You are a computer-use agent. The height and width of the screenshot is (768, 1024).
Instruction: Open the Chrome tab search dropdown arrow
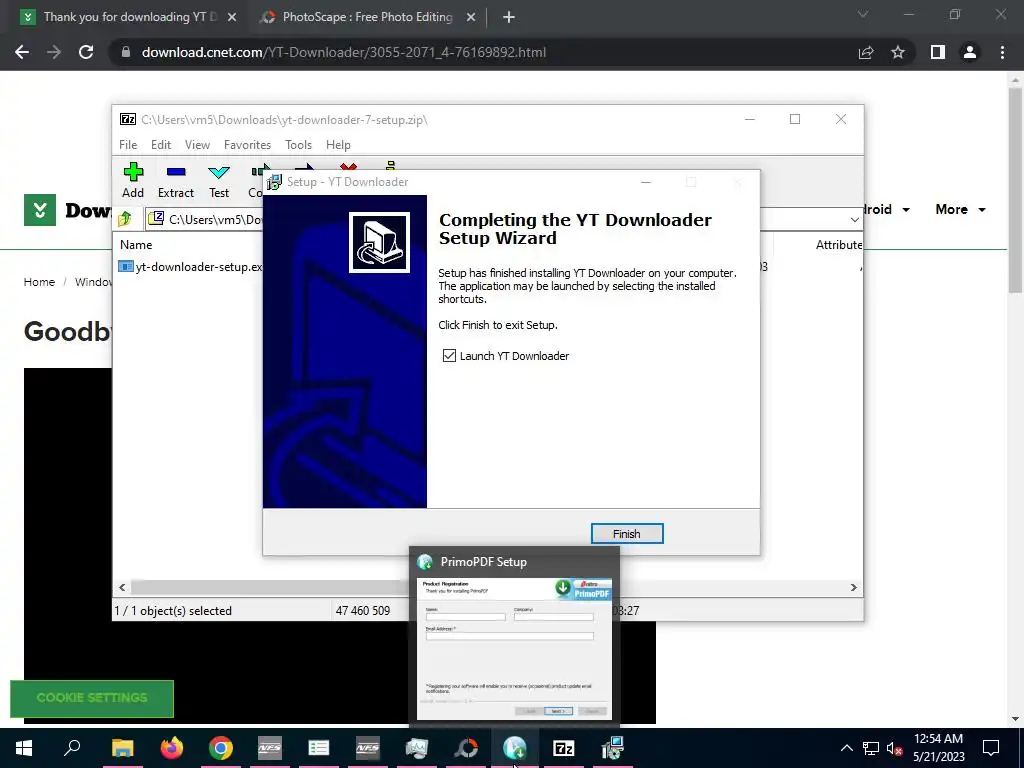(x=863, y=14)
